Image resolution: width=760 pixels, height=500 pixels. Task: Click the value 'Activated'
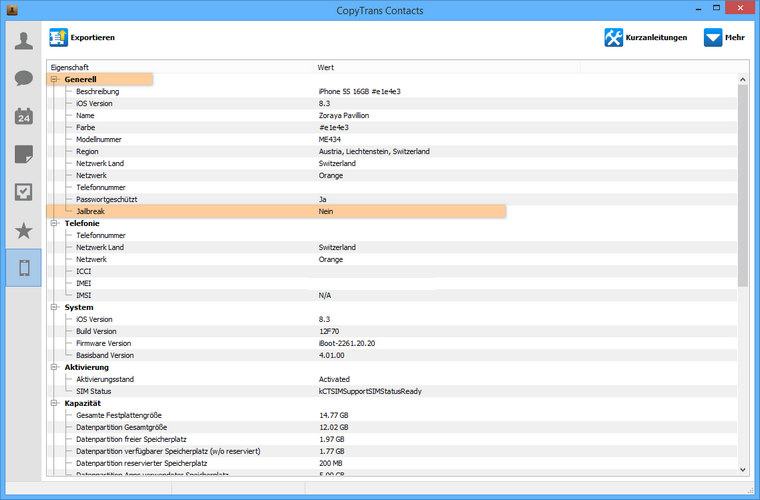(x=334, y=379)
